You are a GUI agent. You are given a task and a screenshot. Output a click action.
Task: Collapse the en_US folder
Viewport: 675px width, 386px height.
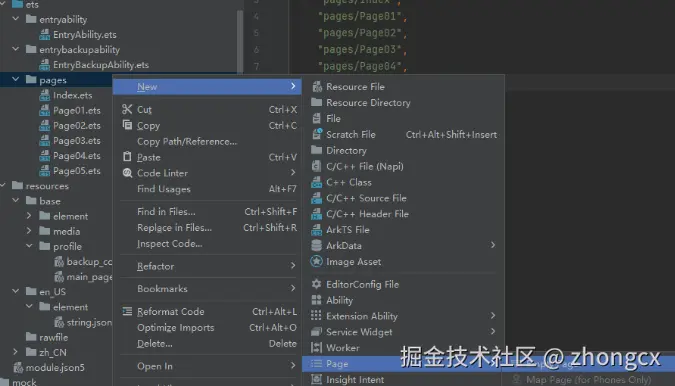pos(16,291)
